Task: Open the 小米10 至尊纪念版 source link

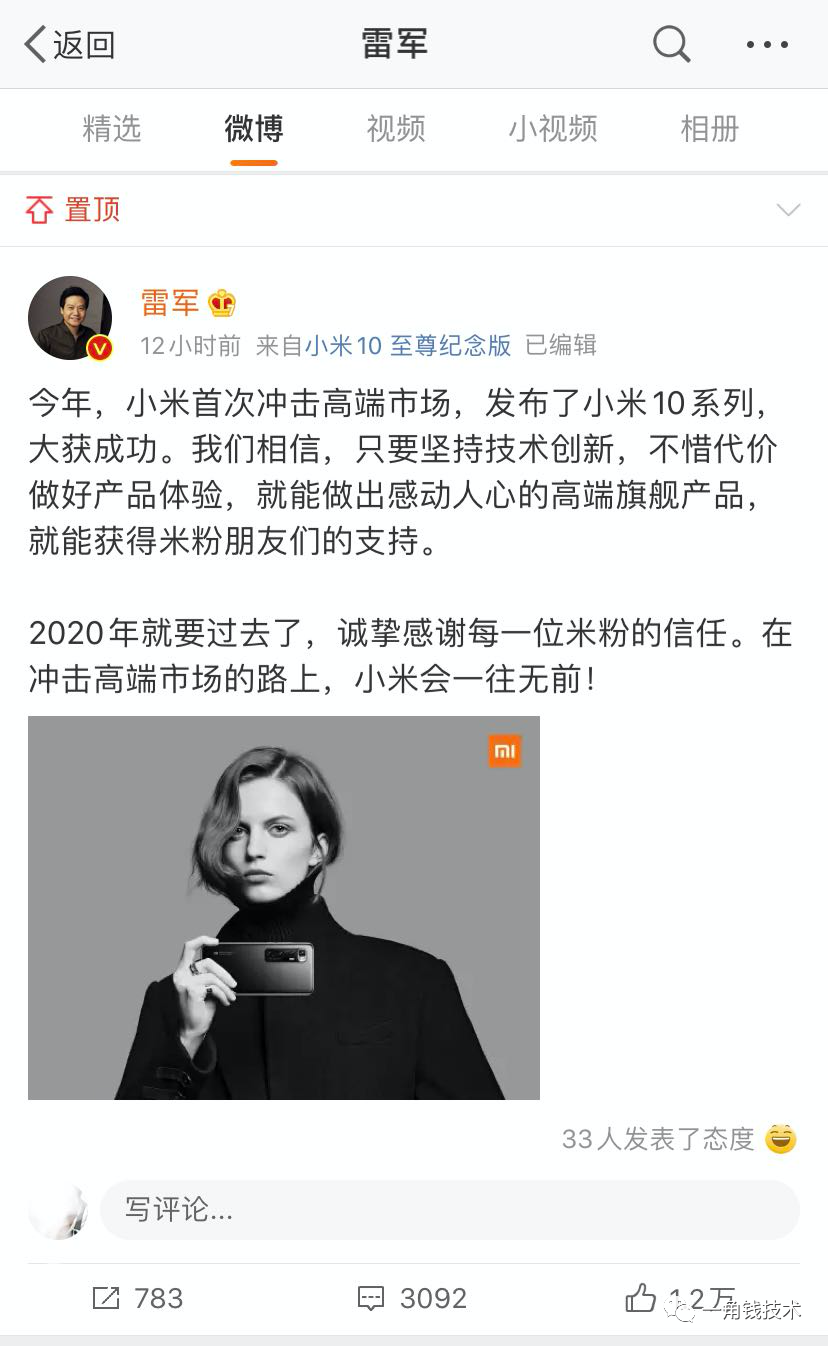Action: 408,345
